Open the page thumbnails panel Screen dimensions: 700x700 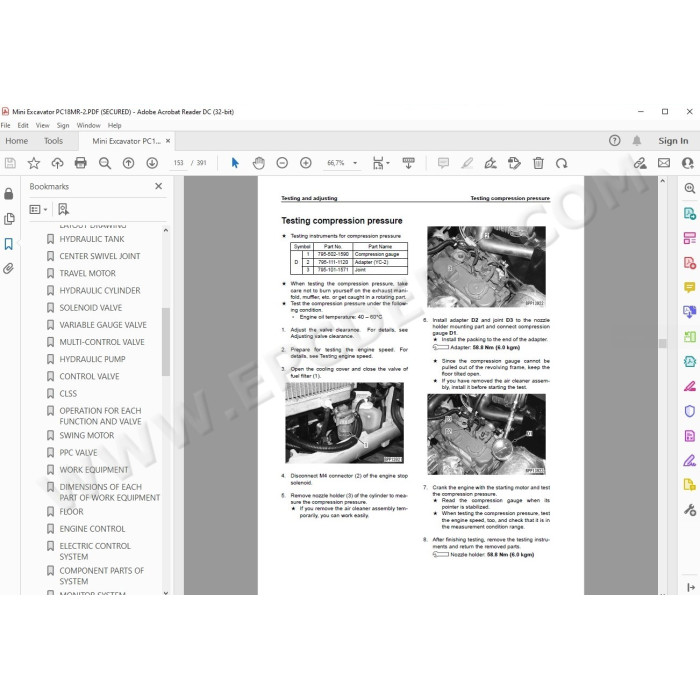8,219
